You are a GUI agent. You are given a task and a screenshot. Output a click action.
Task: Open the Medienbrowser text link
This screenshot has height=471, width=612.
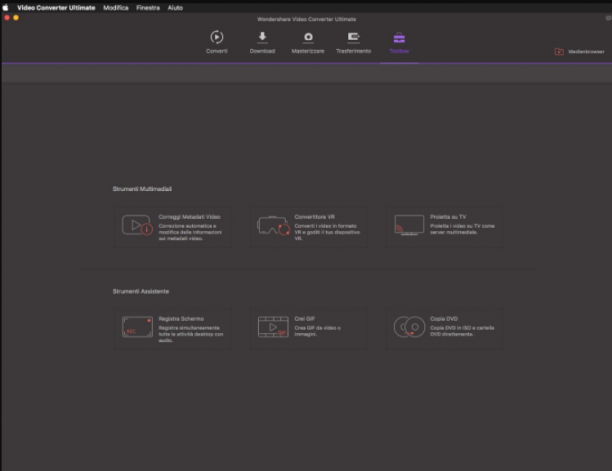(x=586, y=52)
